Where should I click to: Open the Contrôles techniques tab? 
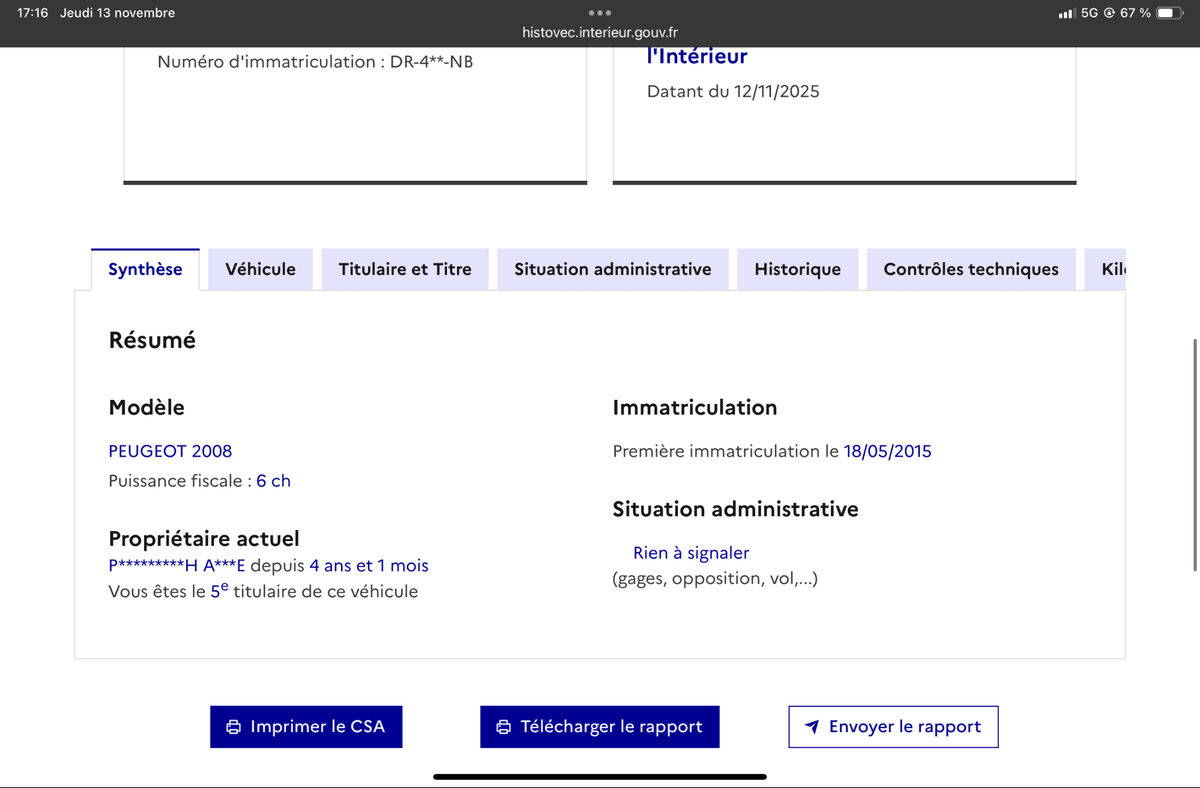click(971, 269)
